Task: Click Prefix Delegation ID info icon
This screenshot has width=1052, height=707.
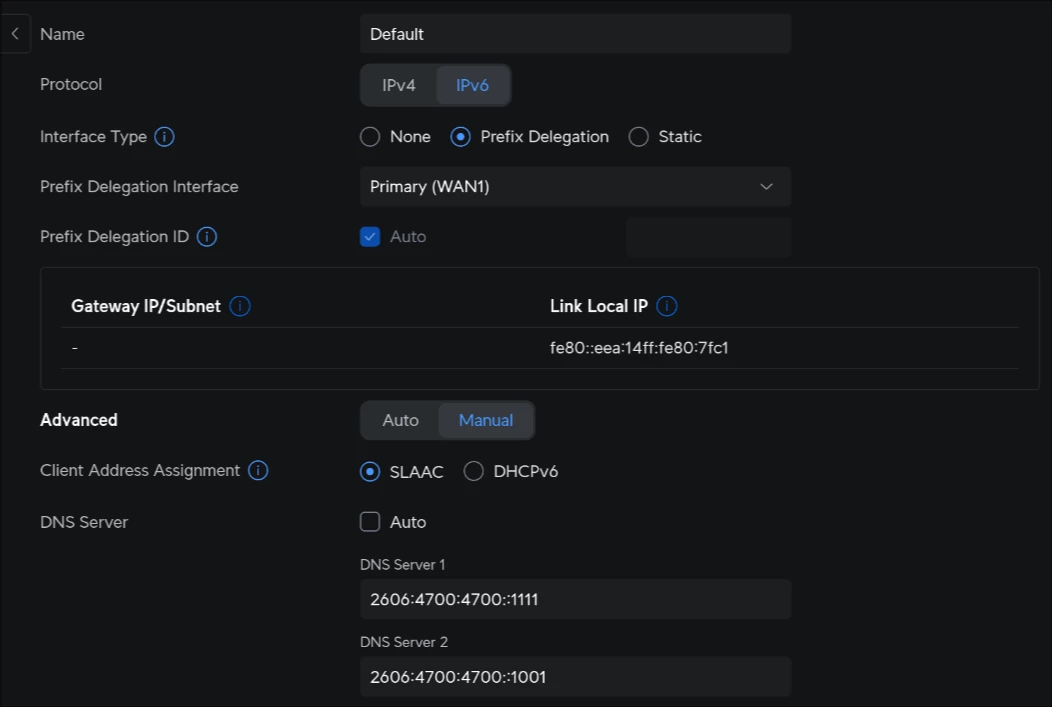Action: click(207, 237)
